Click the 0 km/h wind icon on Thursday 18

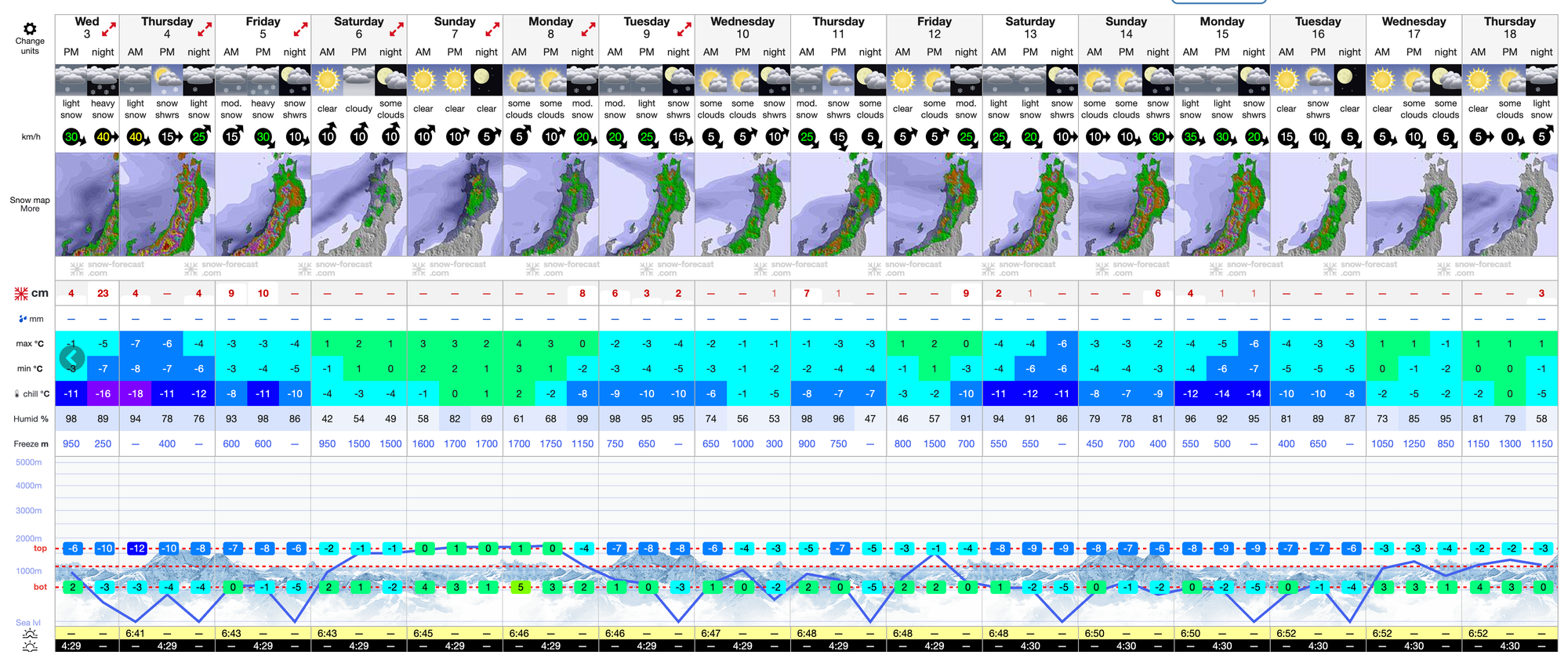coord(1510,137)
